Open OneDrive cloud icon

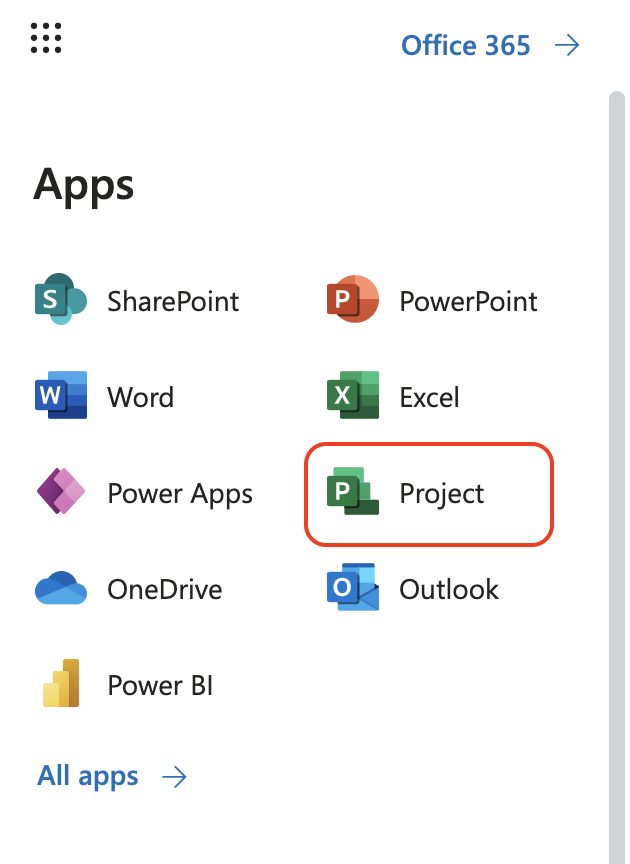(61, 587)
